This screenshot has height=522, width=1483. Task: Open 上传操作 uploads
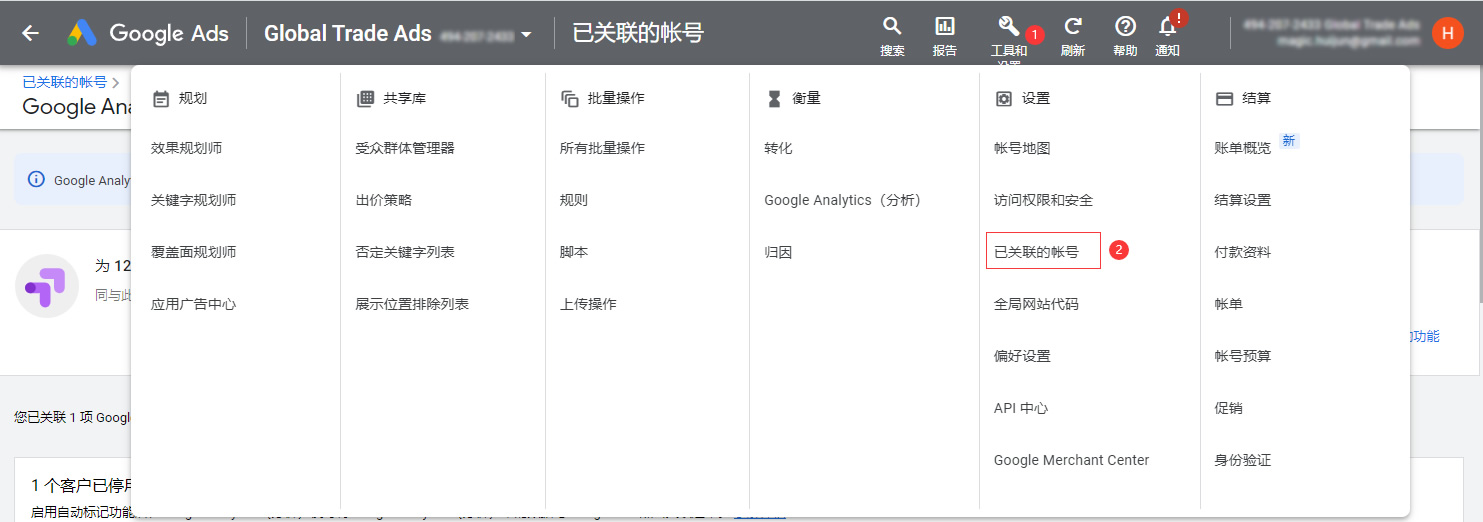(x=588, y=304)
